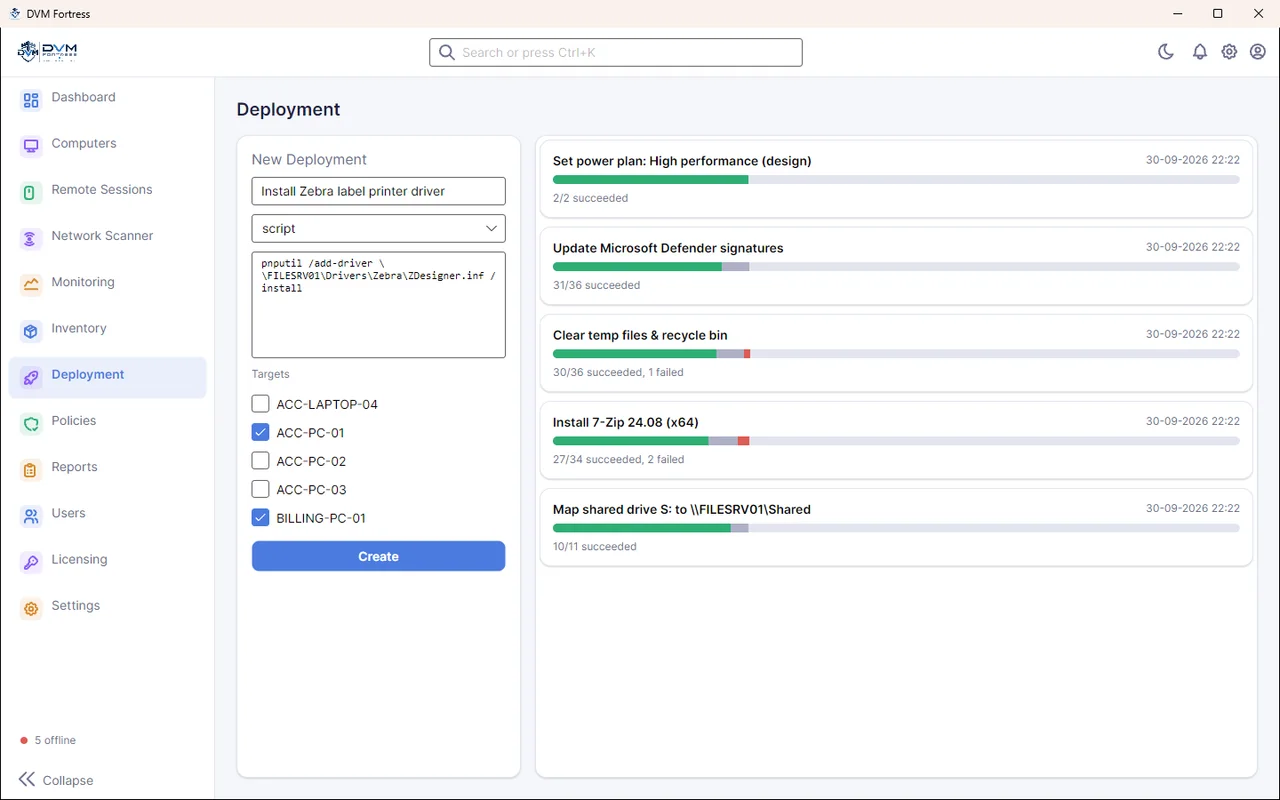The height and width of the screenshot is (800, 1280).
Task: Click the Create deployment button
Action: coord(378,556)
